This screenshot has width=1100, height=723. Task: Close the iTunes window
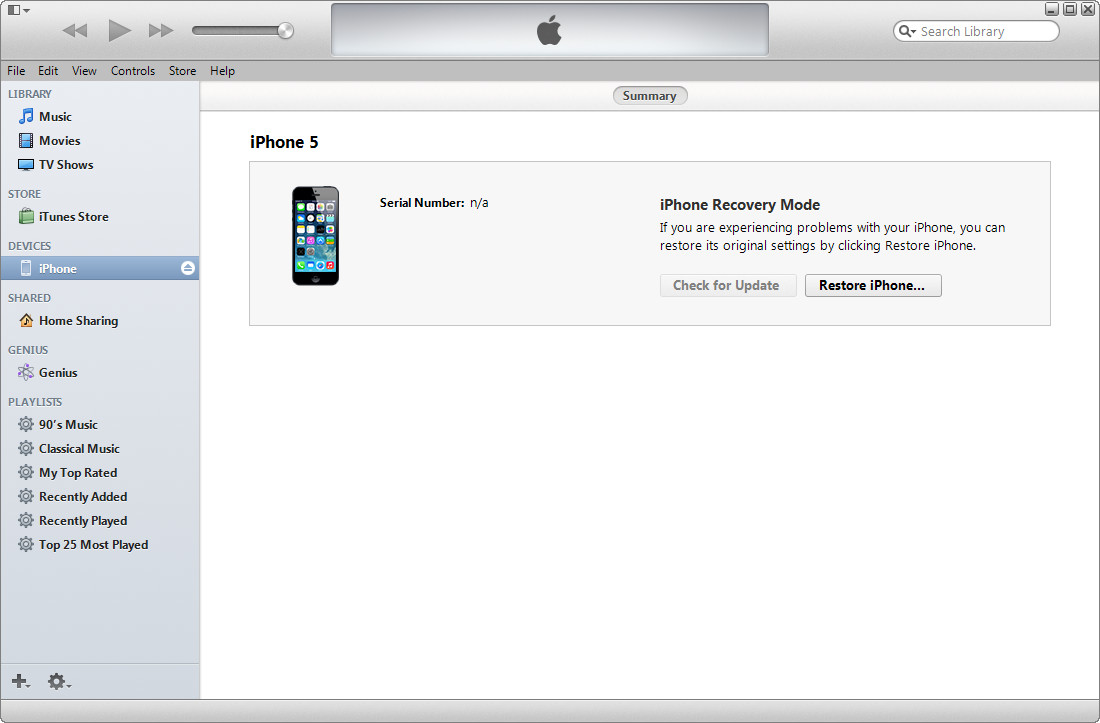(x=1088, y=9)
